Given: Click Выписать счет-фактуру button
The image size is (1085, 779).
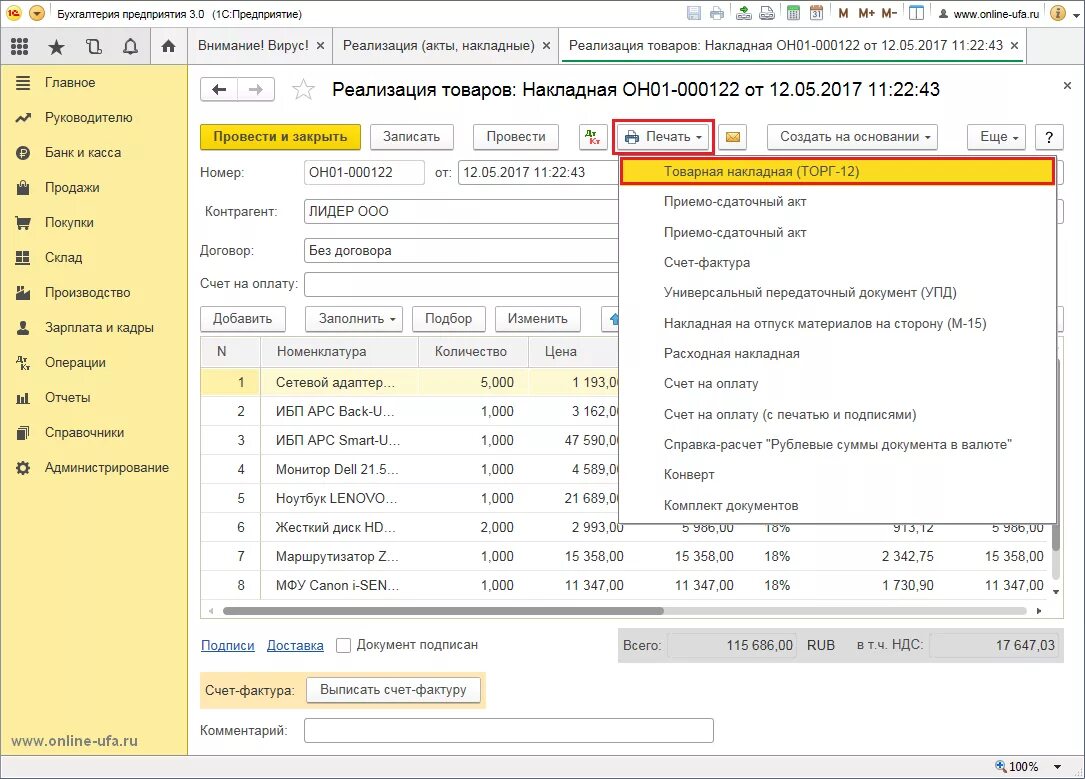Looking at the screenshot, I should tap(393, 690).
